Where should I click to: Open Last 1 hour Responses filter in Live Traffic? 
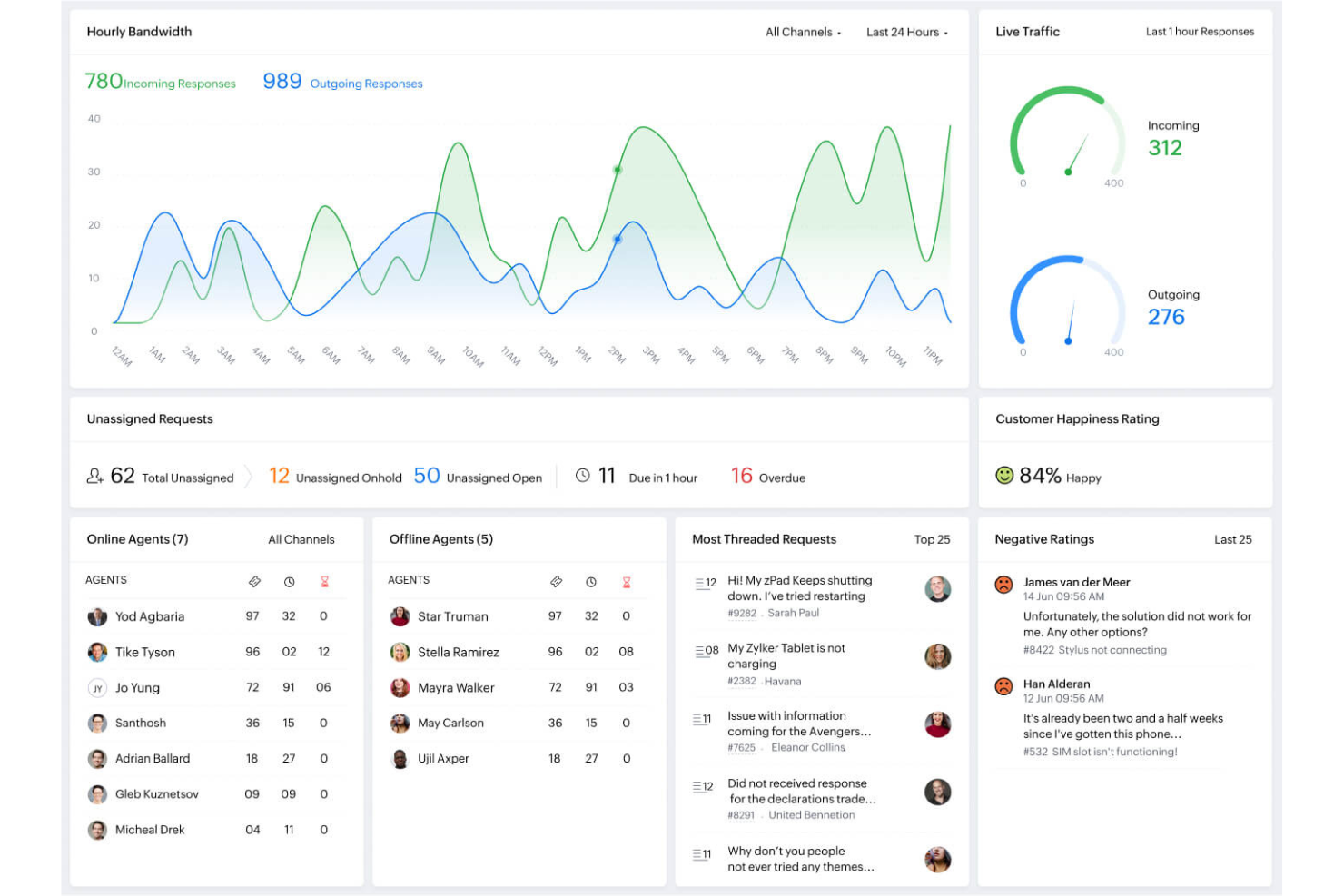click(x=1200, y=32)
